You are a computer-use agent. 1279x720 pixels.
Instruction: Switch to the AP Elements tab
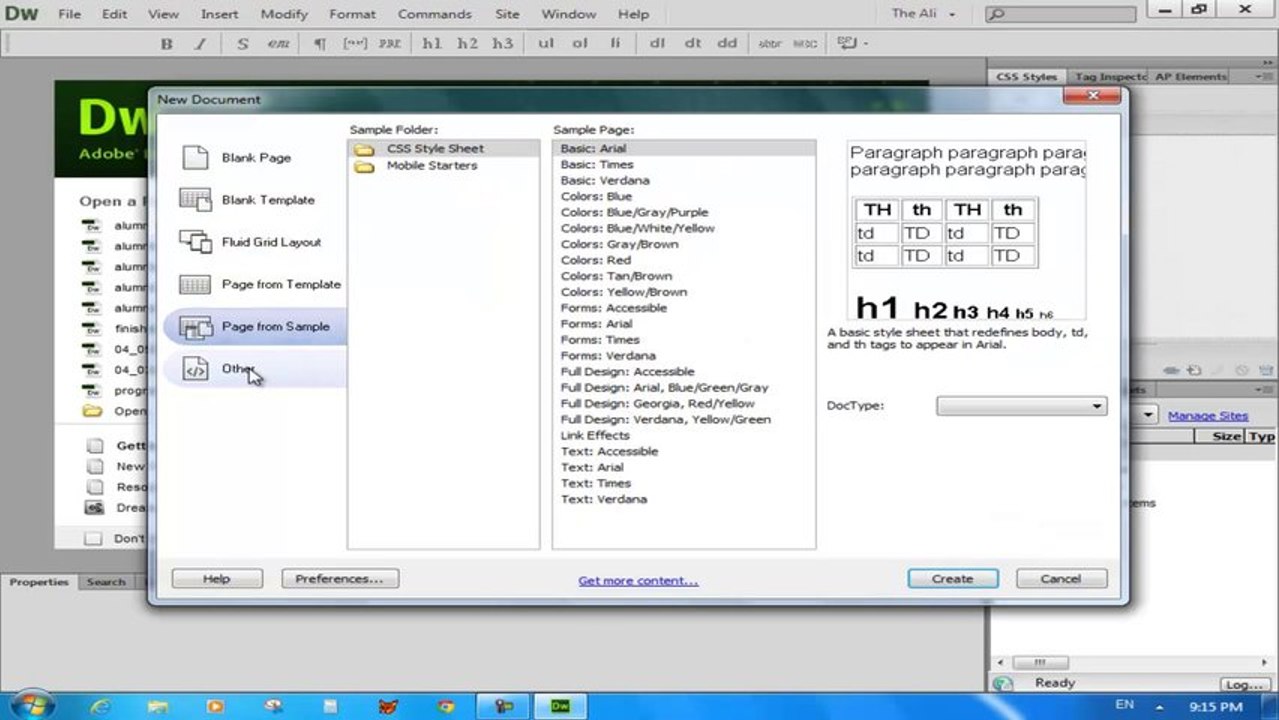click(x=1190, y=76)
